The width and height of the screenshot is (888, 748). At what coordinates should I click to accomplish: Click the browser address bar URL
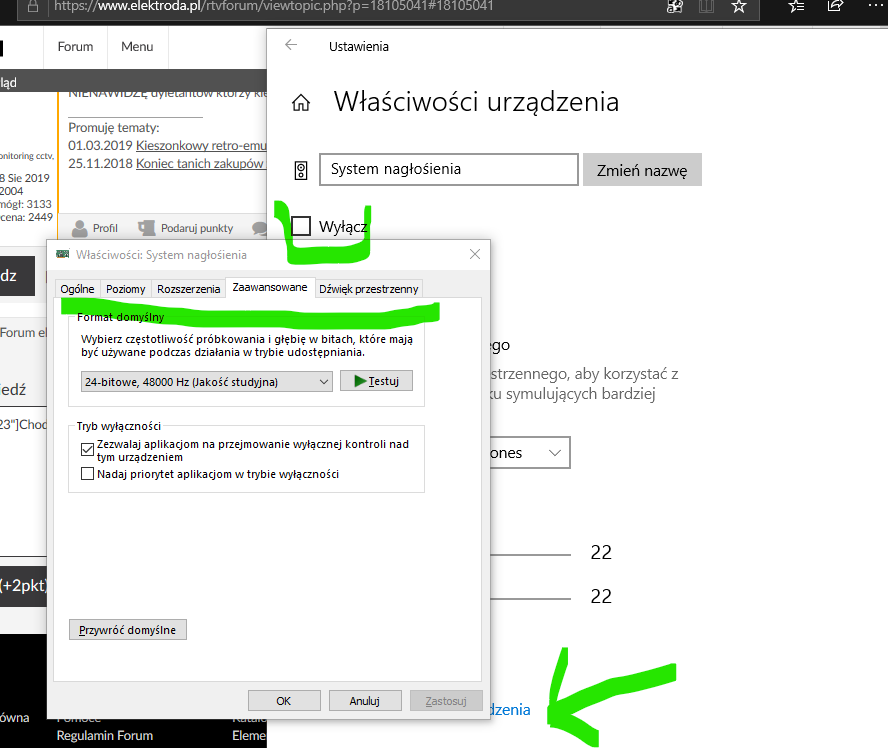tap(274, 7)
